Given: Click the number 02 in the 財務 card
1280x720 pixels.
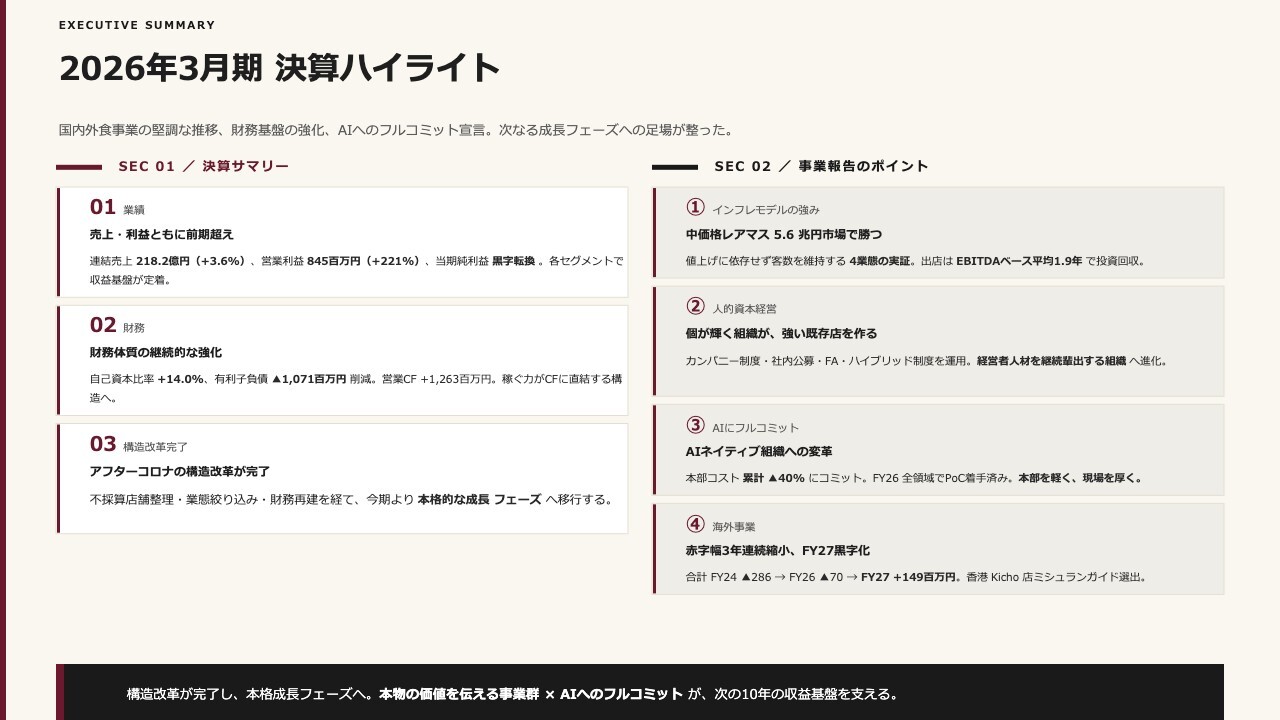Looking at the screenshot, I should (x=103, y=325).
